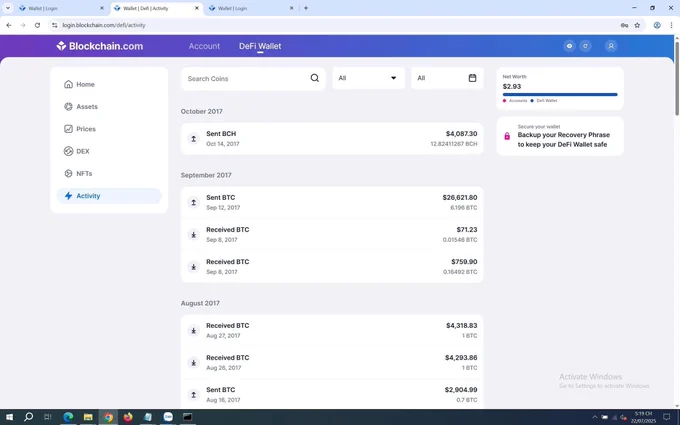Switch to the Account tab
680x425 pixels.
click(204, 46)
